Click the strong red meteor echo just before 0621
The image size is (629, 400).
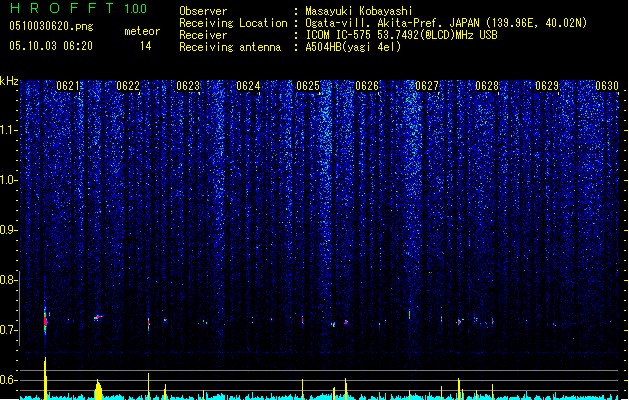click(x=45, y=321)
